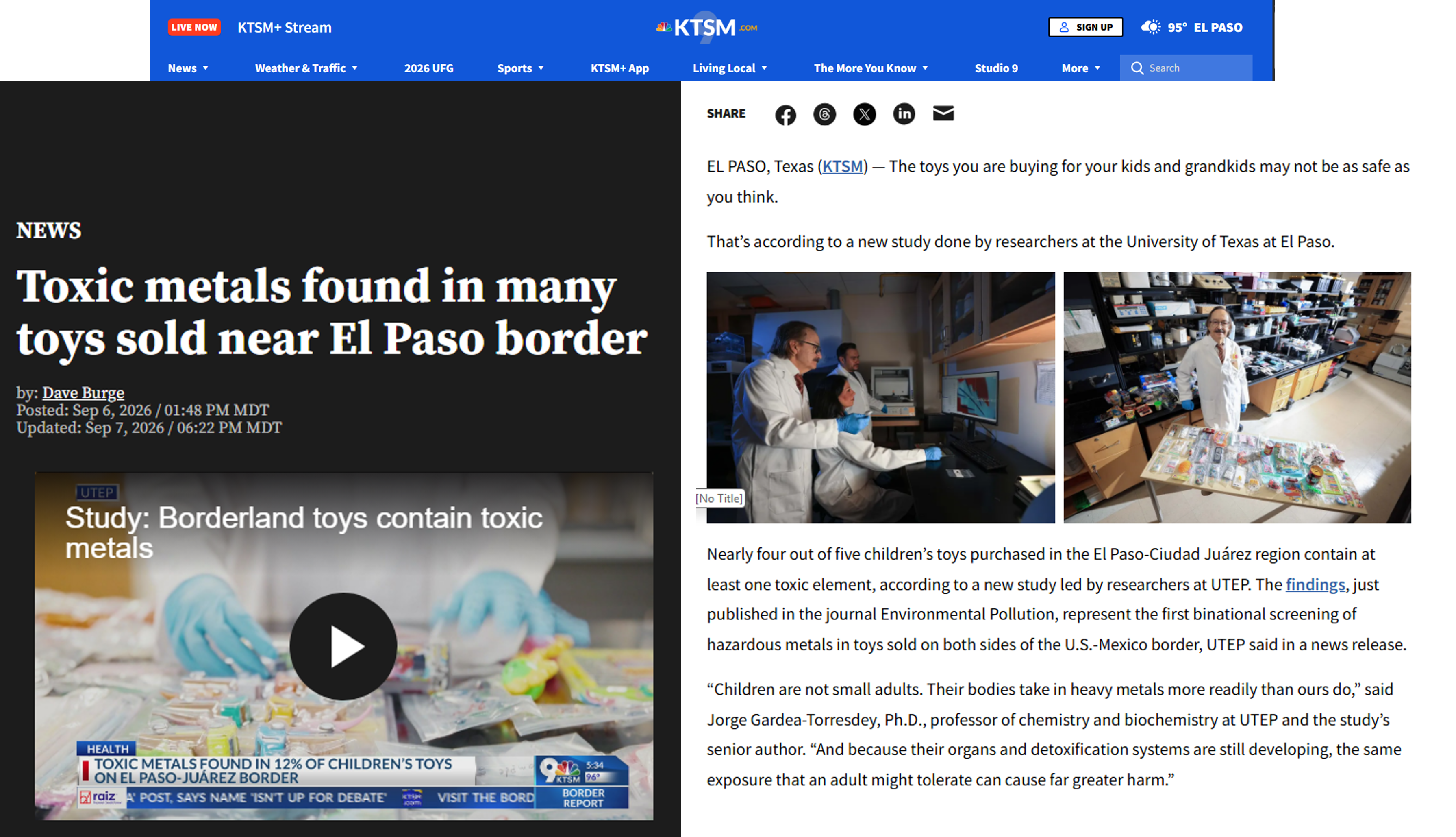
Task: Open the Living Local dropdown
Action: pos(730,68)
